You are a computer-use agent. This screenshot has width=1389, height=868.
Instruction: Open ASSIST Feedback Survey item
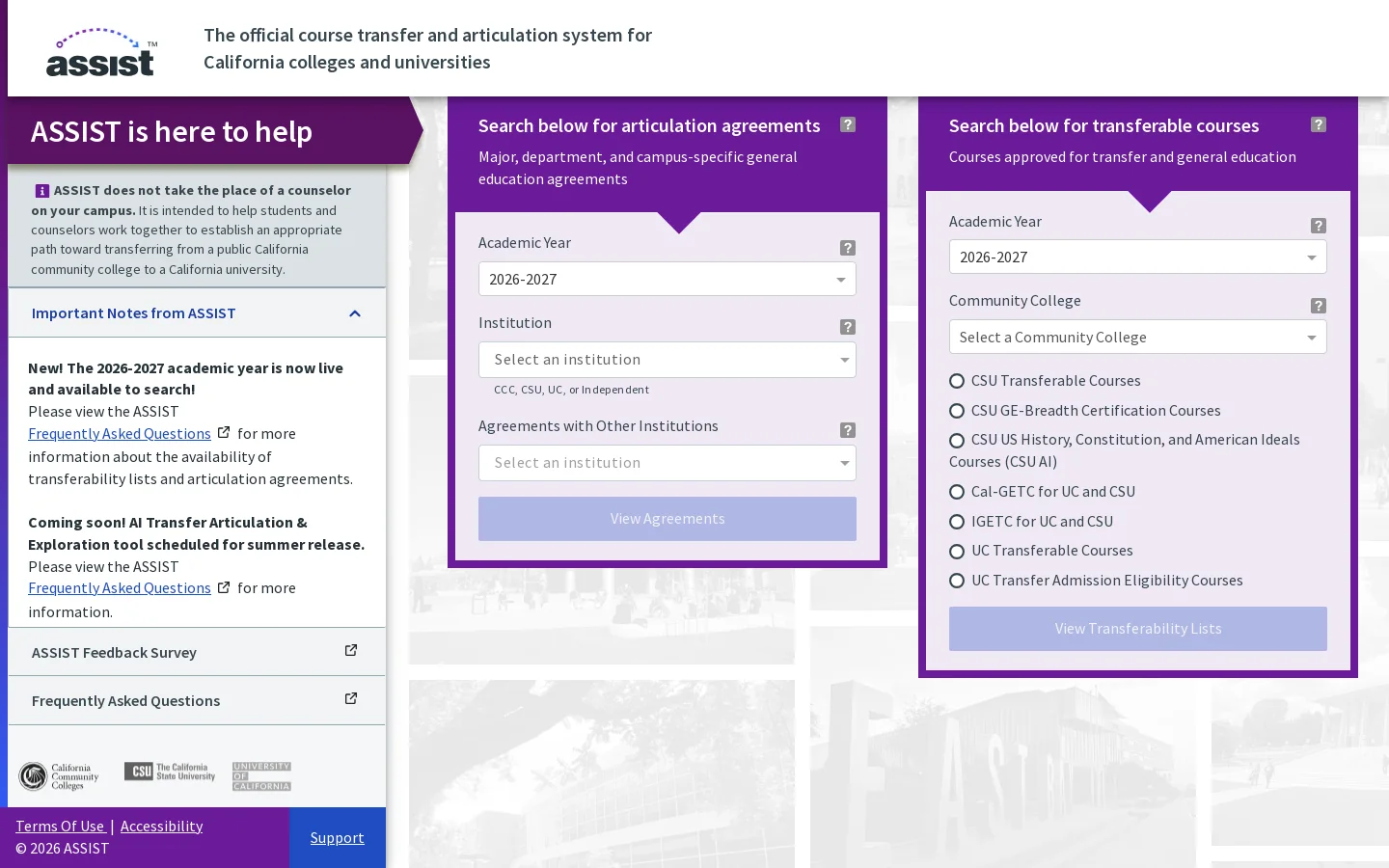click(x=197, y=652)
